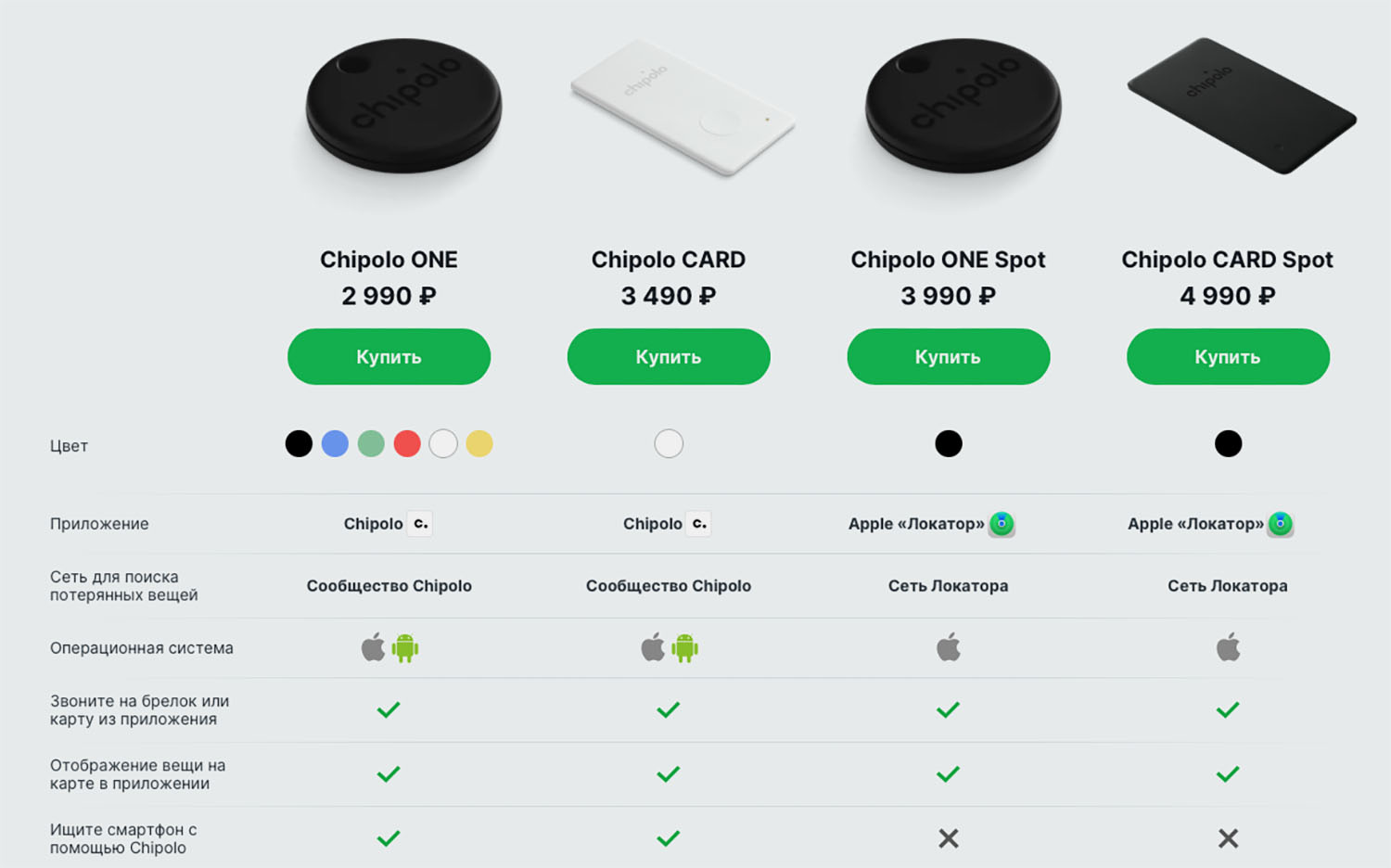Click the Android icon under Chipolo ONE

[x=405, y=648]
